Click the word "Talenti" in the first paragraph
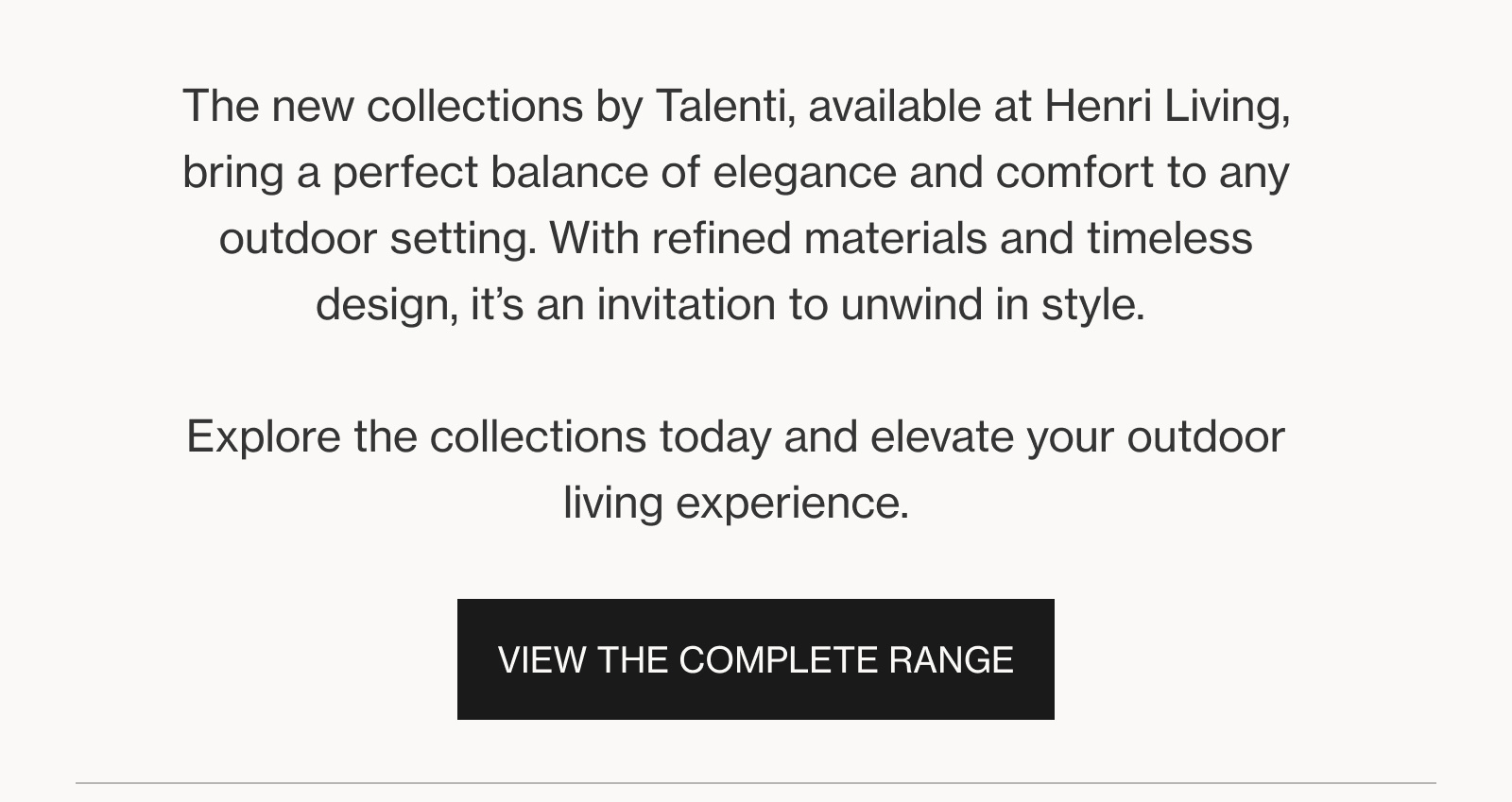The image size is (1512, 802). coord(720,106)
